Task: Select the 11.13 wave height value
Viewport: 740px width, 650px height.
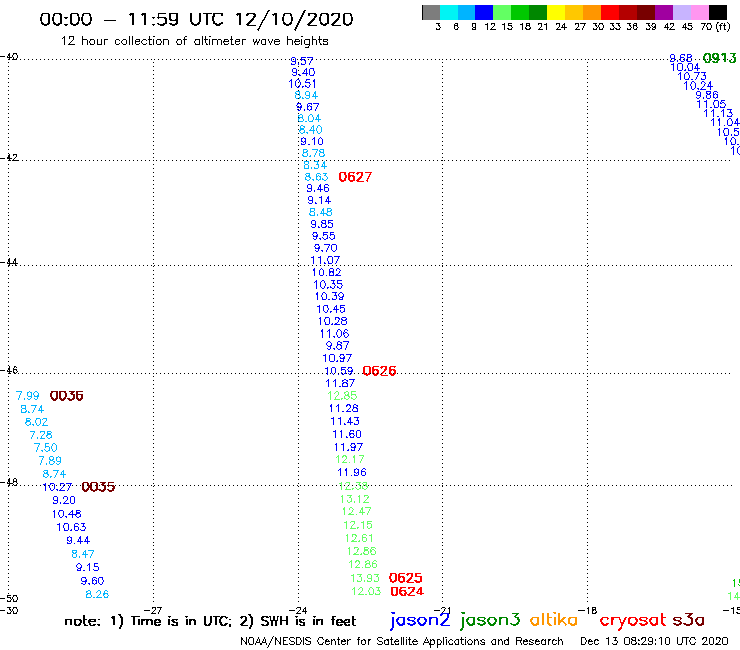Action: click(718, 113)
